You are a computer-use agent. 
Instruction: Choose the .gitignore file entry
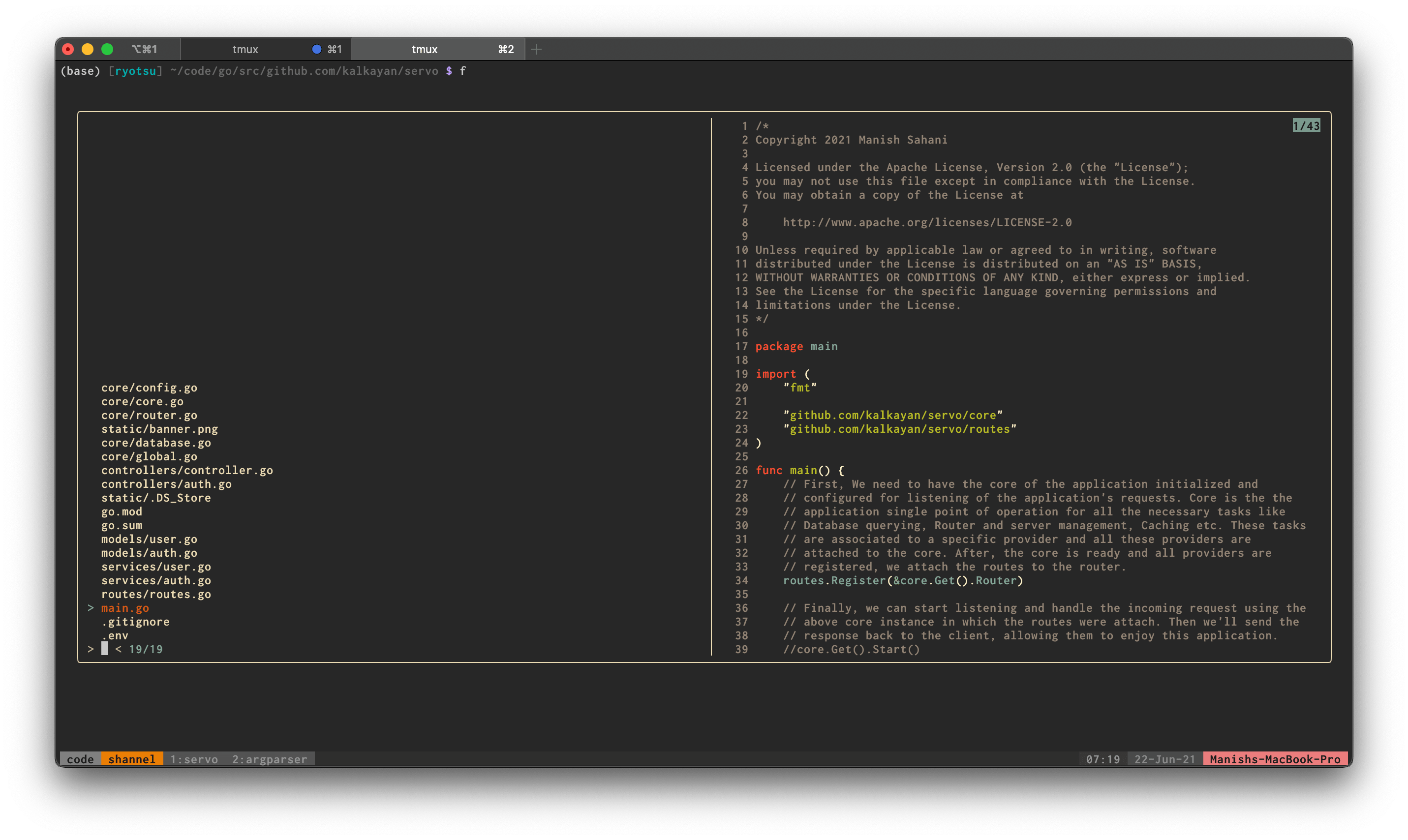135,622
